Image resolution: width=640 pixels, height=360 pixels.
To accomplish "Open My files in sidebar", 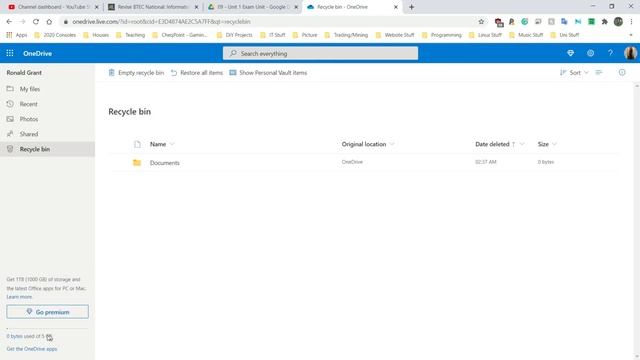I will pos(47,89).
